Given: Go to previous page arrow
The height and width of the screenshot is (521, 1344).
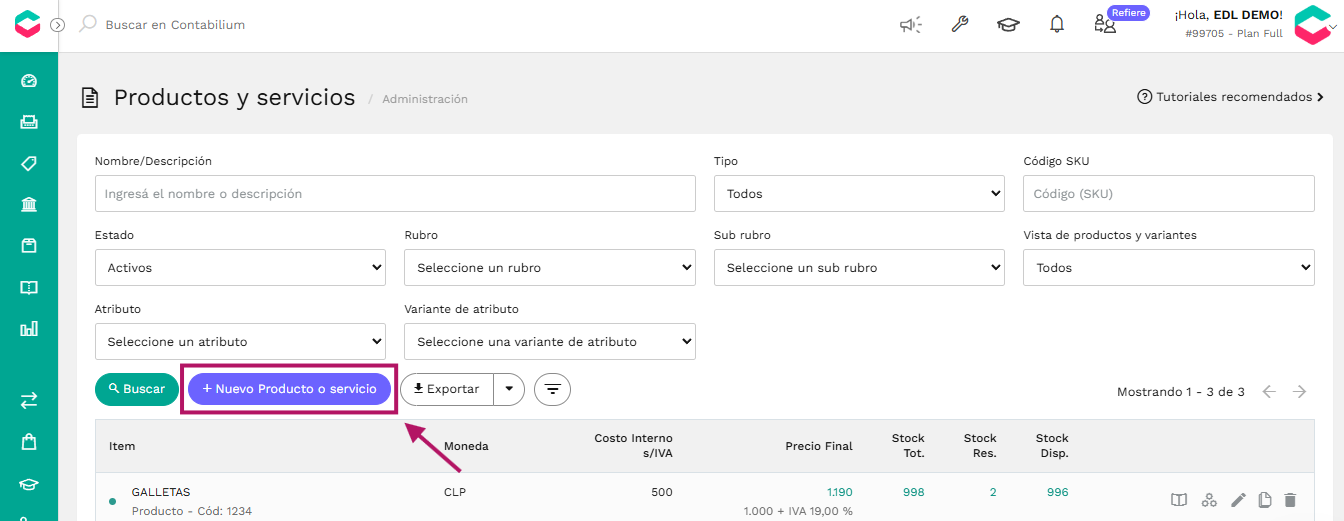Looking at the screenshot, I should click(1269, 392).
